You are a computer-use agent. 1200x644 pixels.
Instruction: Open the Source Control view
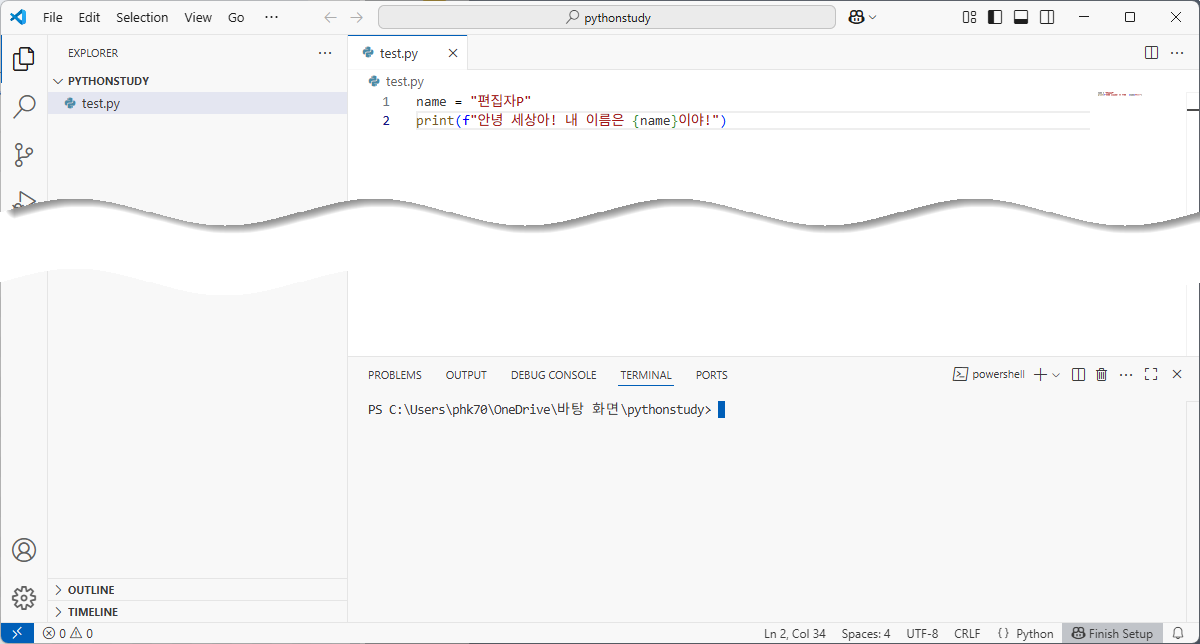24,155
